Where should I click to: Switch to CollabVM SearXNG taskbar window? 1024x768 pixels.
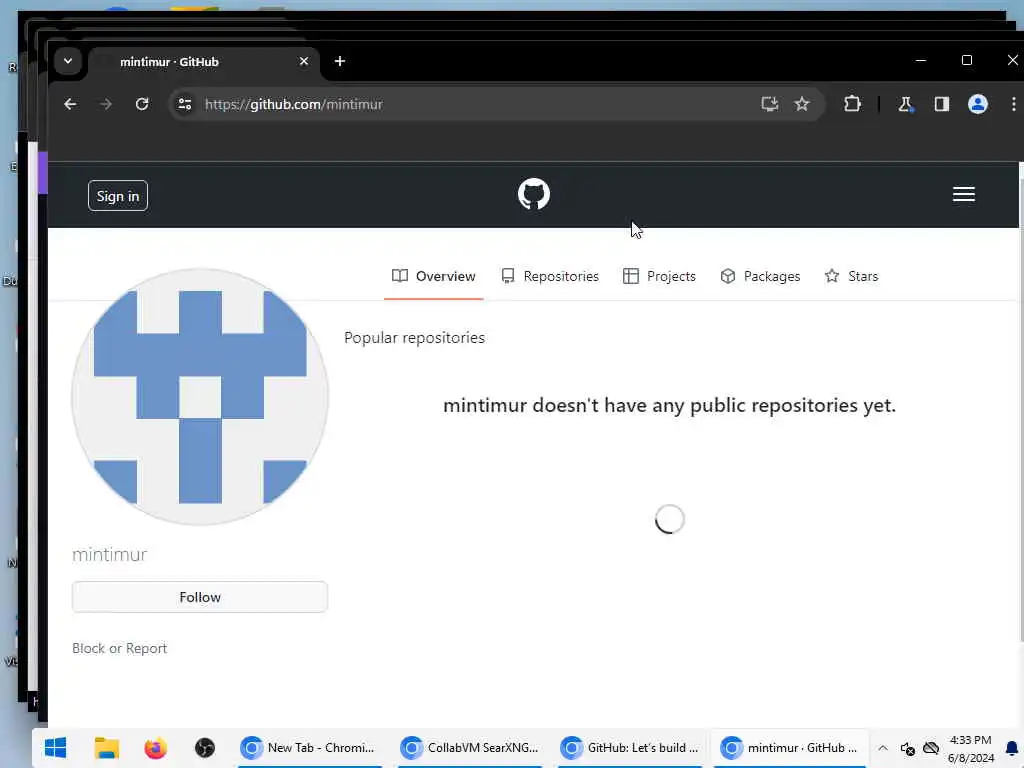click(470, 748)
